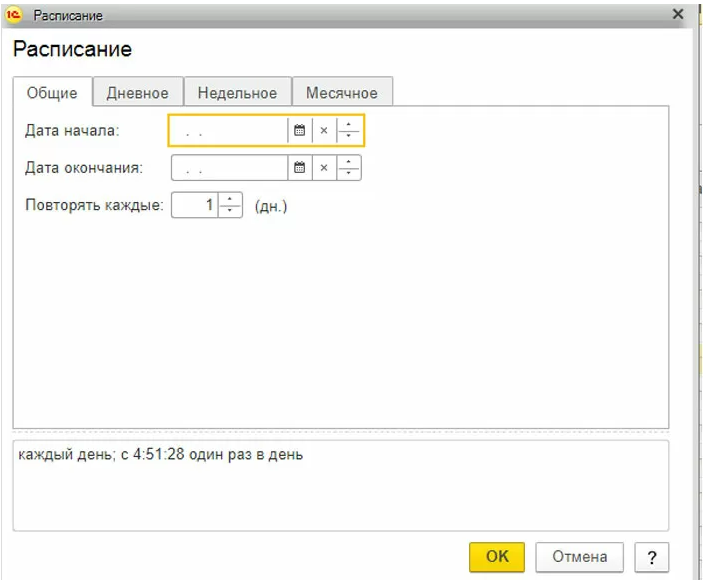
Task: Focus the Дата окончания input field
Action: (230, 168)
